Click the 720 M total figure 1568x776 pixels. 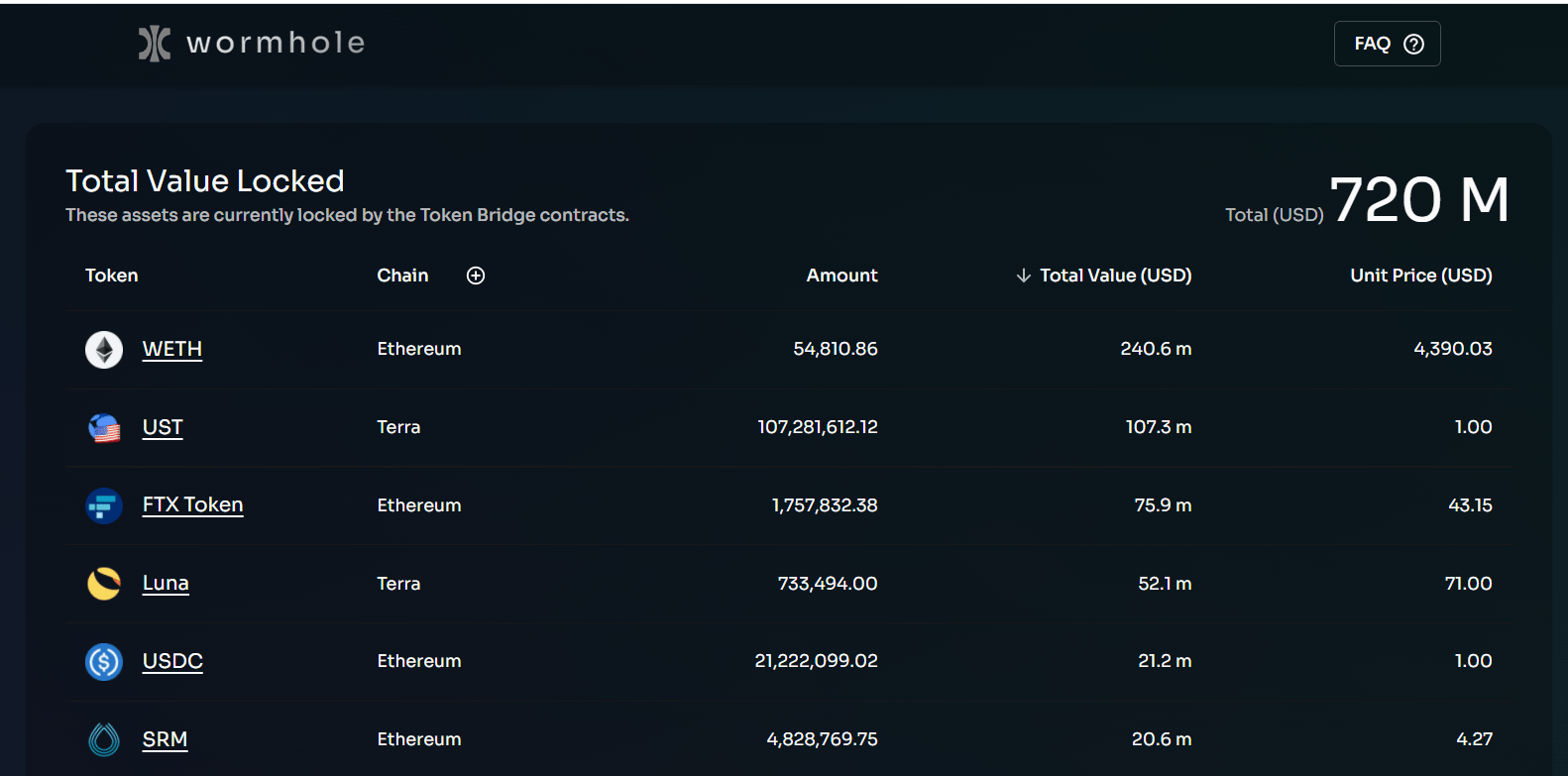(1419, 199)
